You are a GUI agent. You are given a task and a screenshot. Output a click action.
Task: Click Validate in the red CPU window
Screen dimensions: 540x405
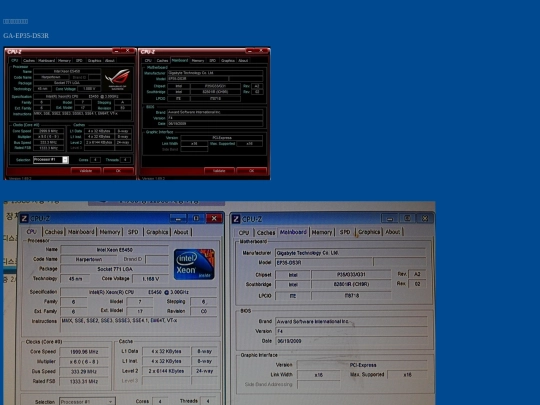[86, 171]
